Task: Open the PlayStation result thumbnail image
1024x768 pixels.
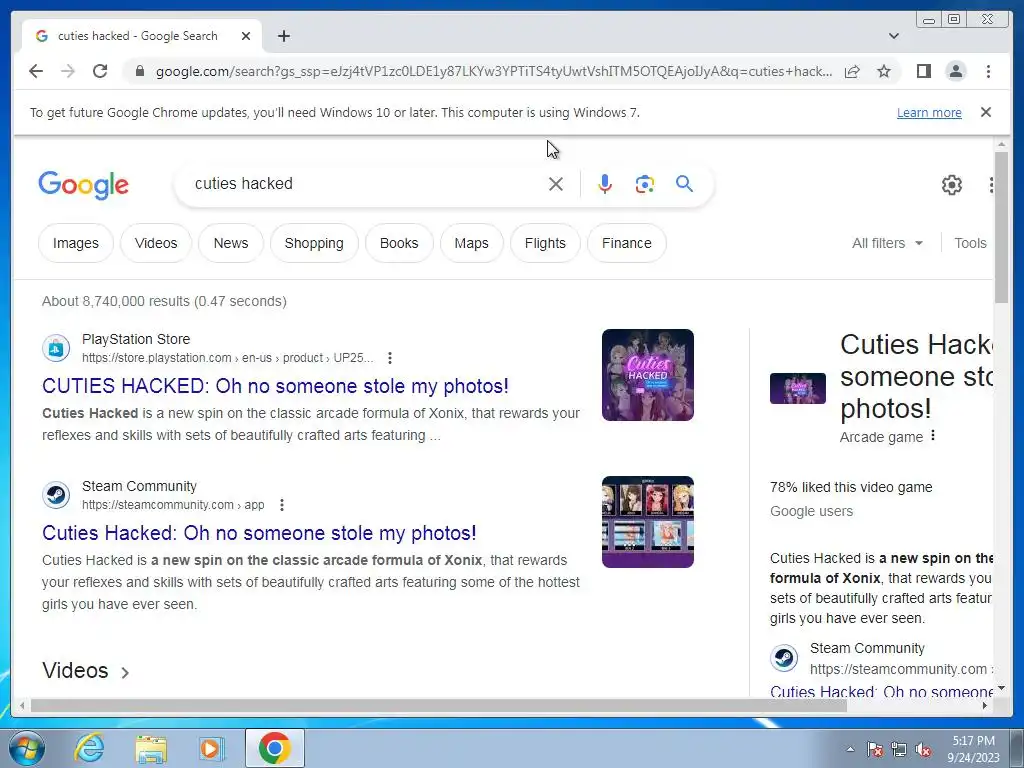Action: [x=648, y=375]
